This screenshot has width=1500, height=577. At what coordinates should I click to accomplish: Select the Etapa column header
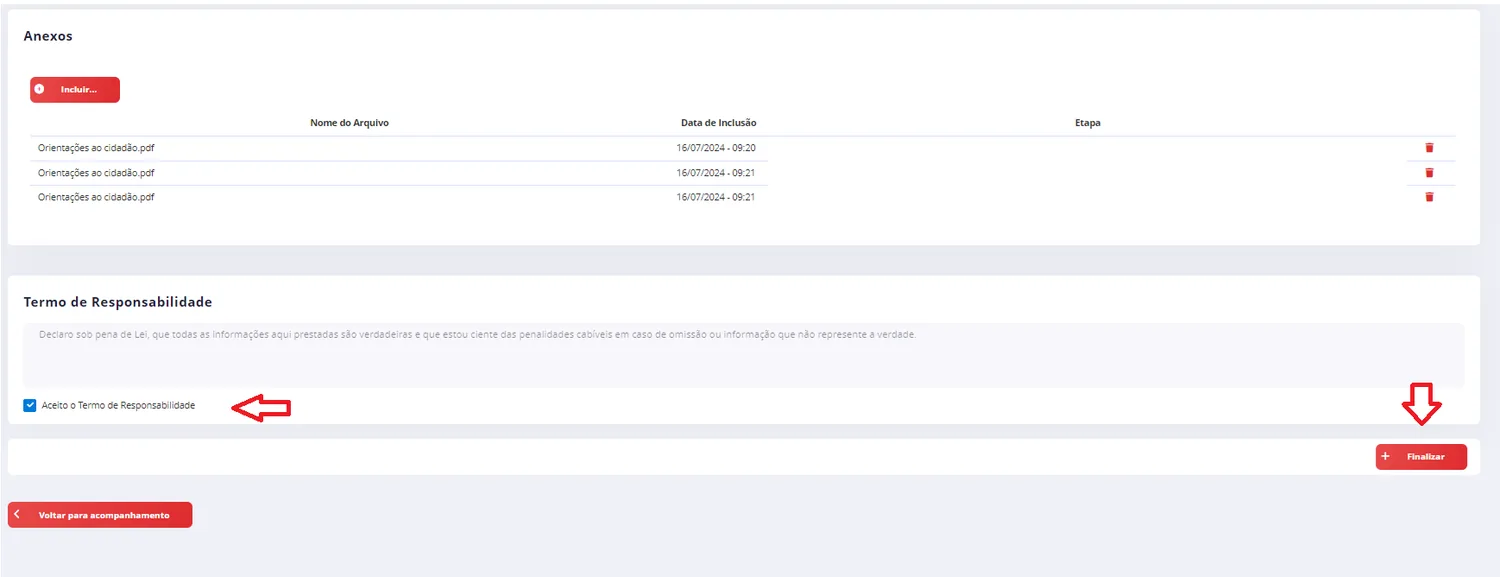(1088, 123)
